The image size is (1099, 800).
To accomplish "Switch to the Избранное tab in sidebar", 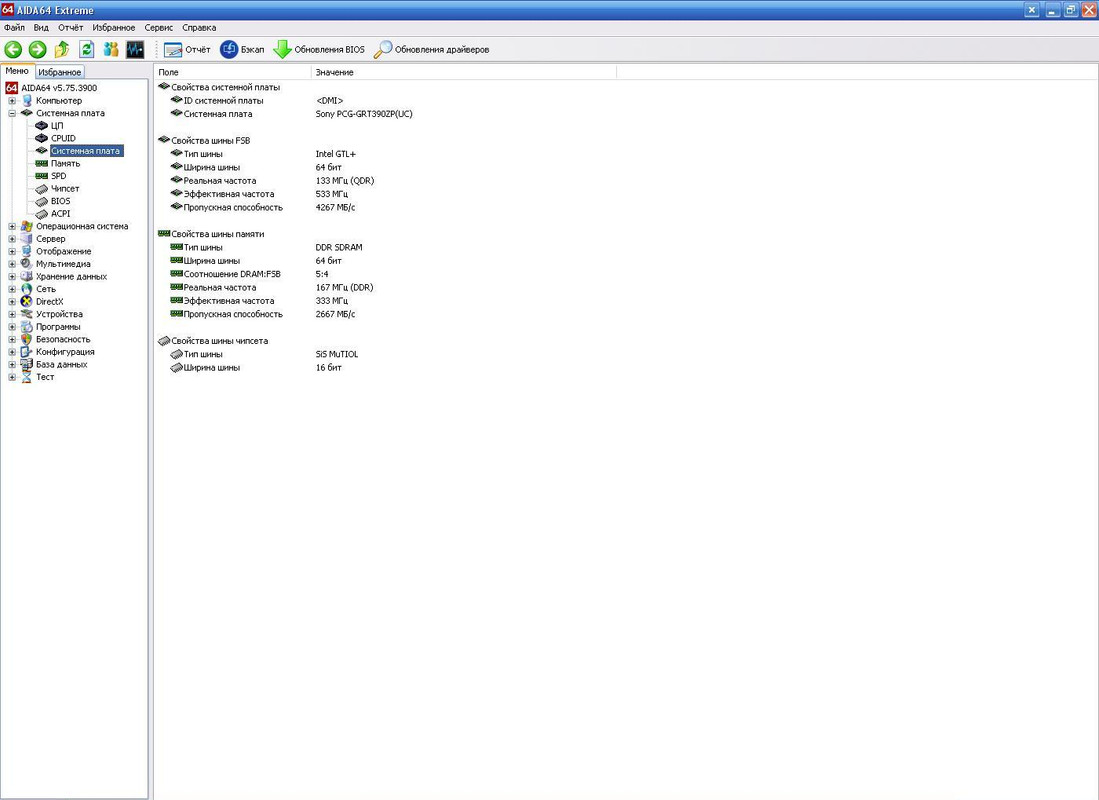I will (x=60, y=72).
